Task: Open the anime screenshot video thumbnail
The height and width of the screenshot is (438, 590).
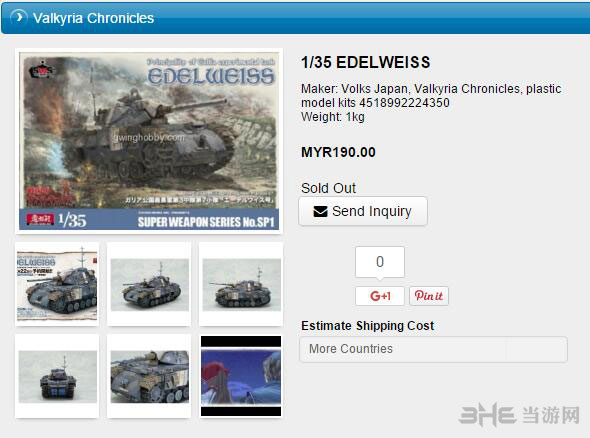Action: click(x=241, y=376)
